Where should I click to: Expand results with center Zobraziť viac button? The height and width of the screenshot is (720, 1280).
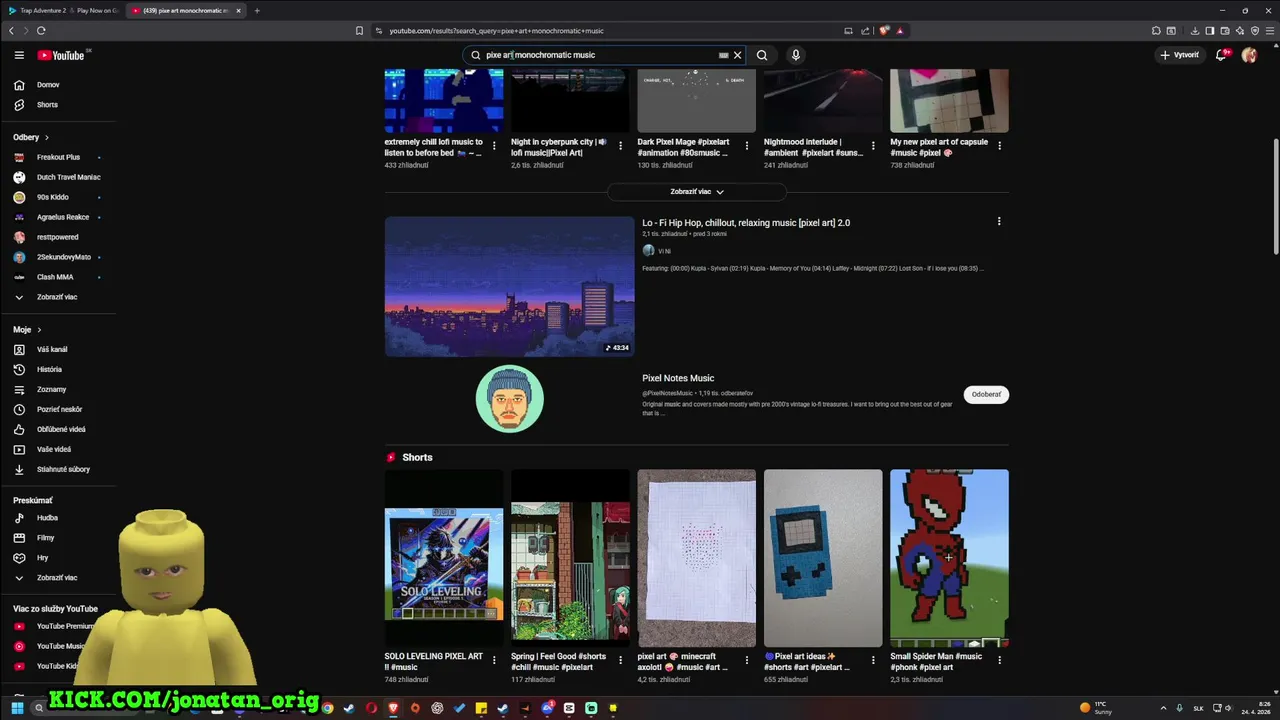(x=697, y=192)
